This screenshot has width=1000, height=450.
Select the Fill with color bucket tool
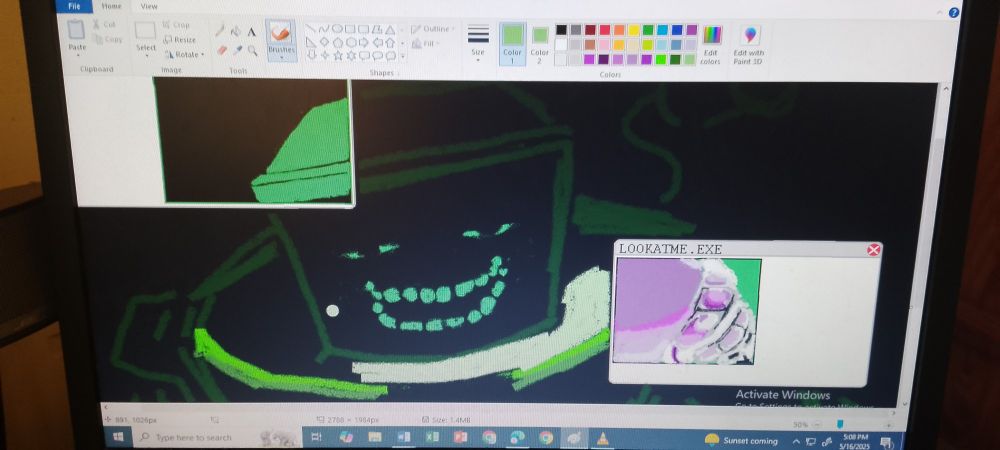click(235, 31)
